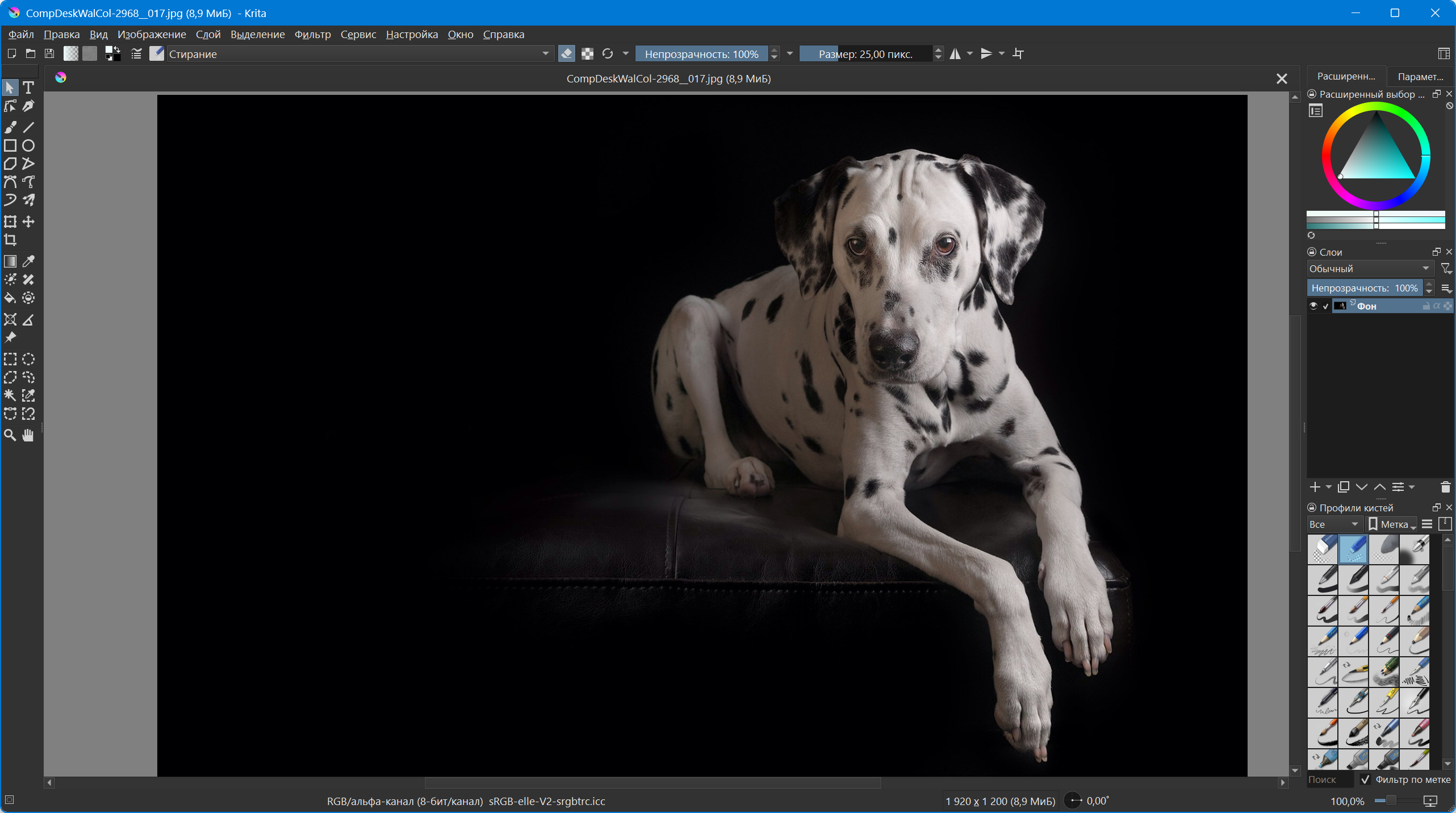Open the Фильтр menu
This screenshot has height=813, width=1456.
pos(312,34)
